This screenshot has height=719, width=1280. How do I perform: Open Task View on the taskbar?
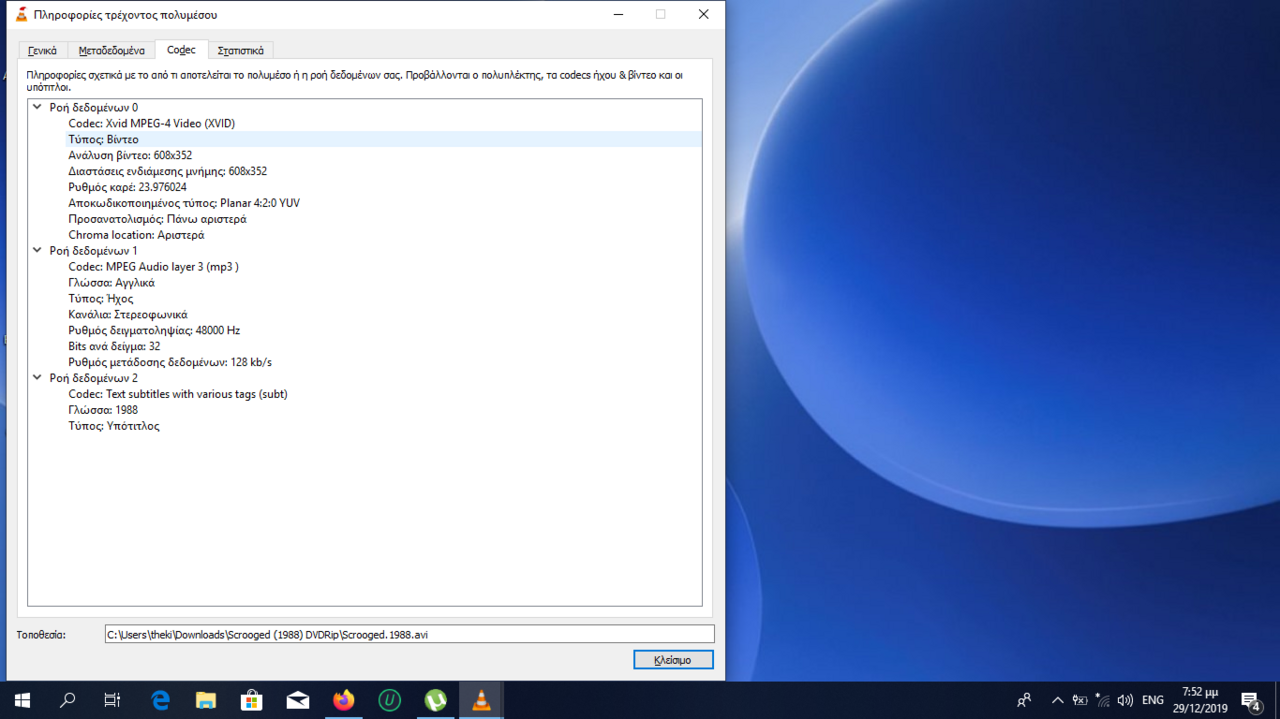pyautogui.click(x=113, y=700)
